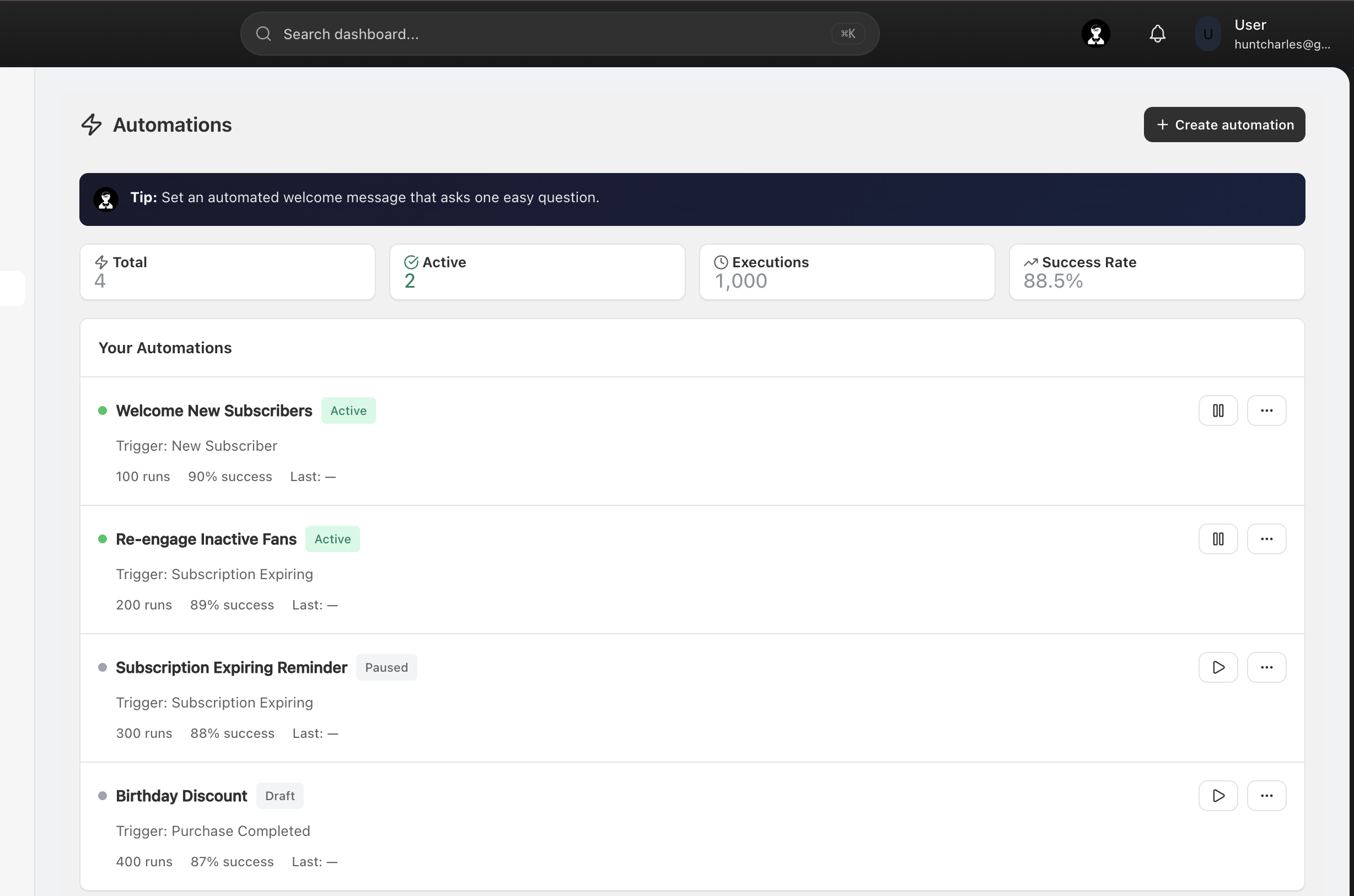Select the Active stats card
1354x896 pixels.
[x=536, y=272]
